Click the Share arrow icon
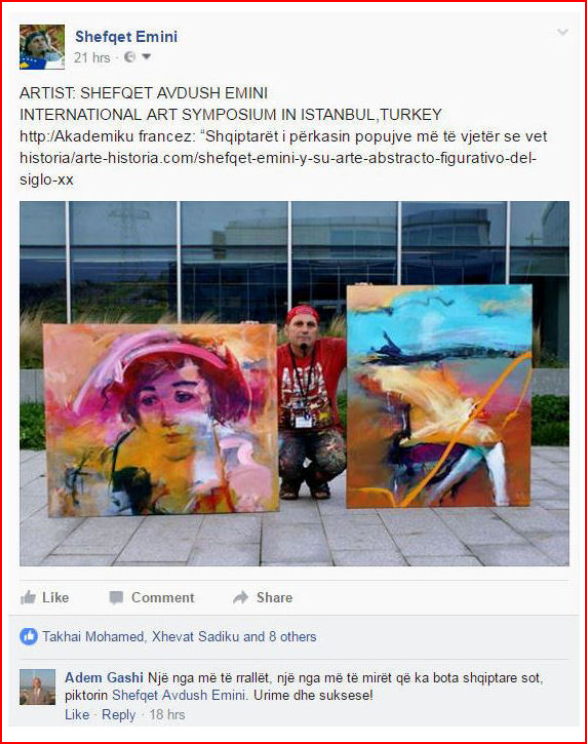 pos(241,597)
